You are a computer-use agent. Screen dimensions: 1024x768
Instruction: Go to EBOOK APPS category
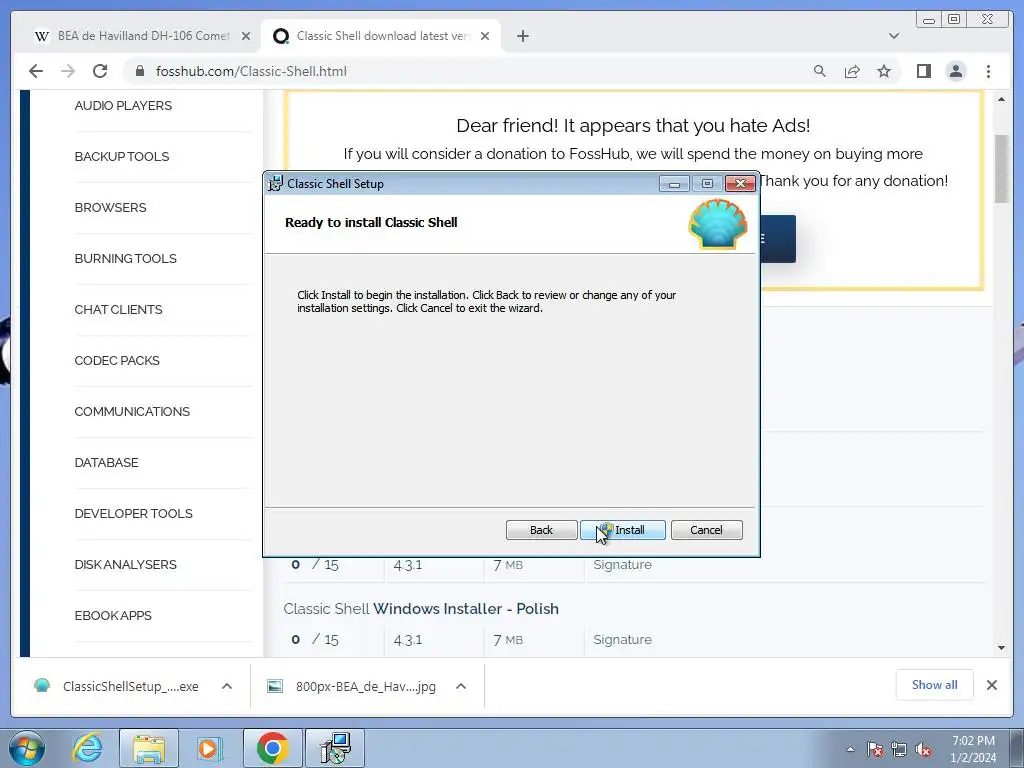[x=113, y=615]
